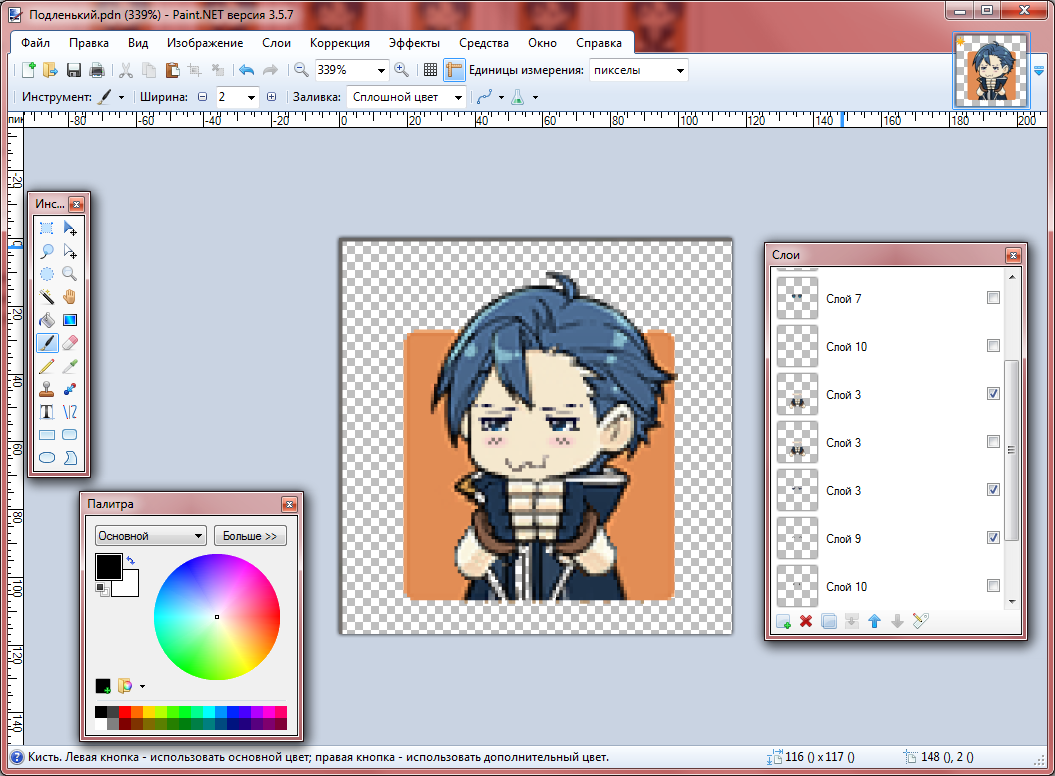Viewport: 1055px width, 776px height.
Task: Click the Undo arrow icon
Action: 246,70
